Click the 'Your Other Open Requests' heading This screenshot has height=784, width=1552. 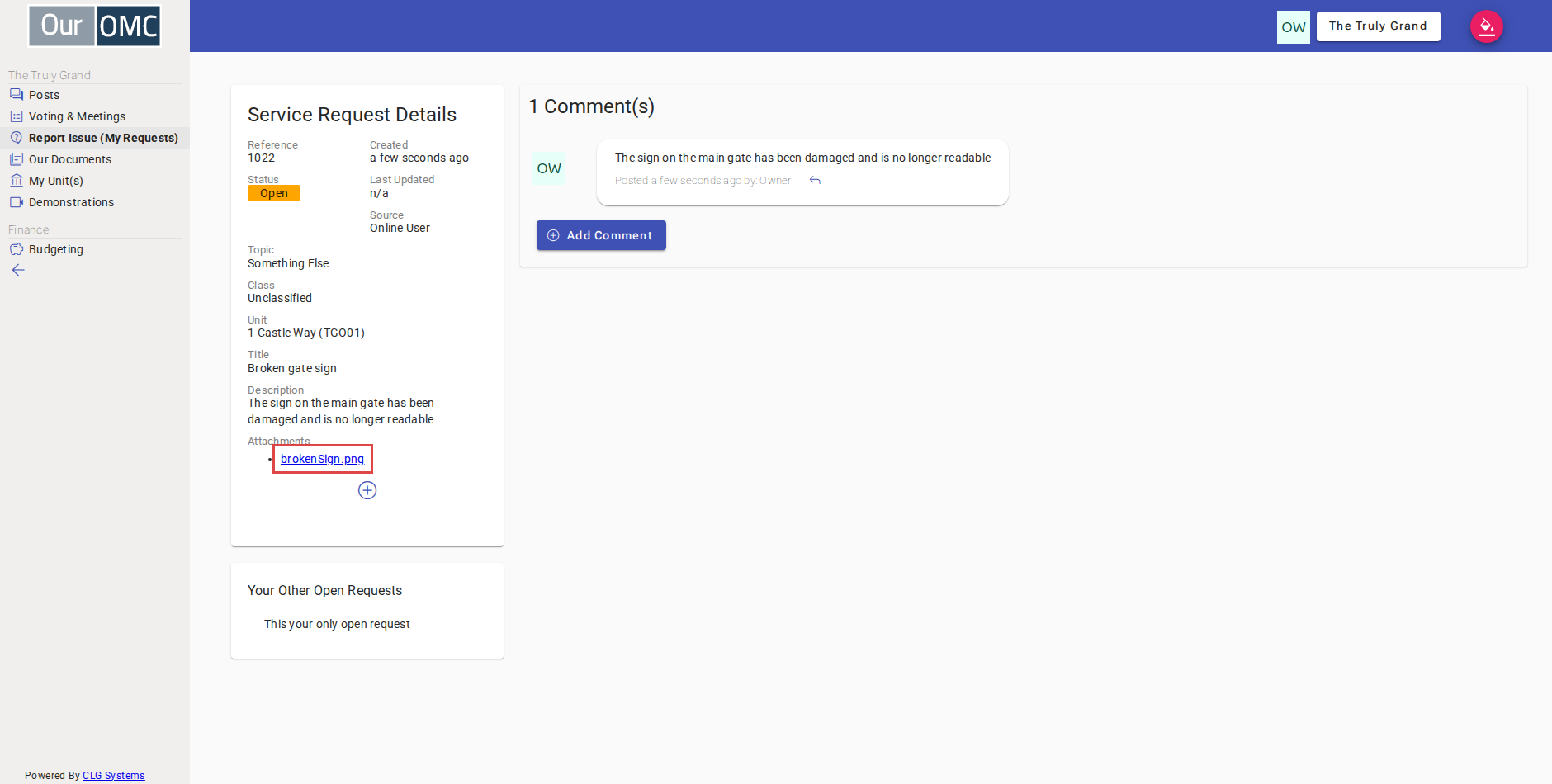[x=324, y=590]
